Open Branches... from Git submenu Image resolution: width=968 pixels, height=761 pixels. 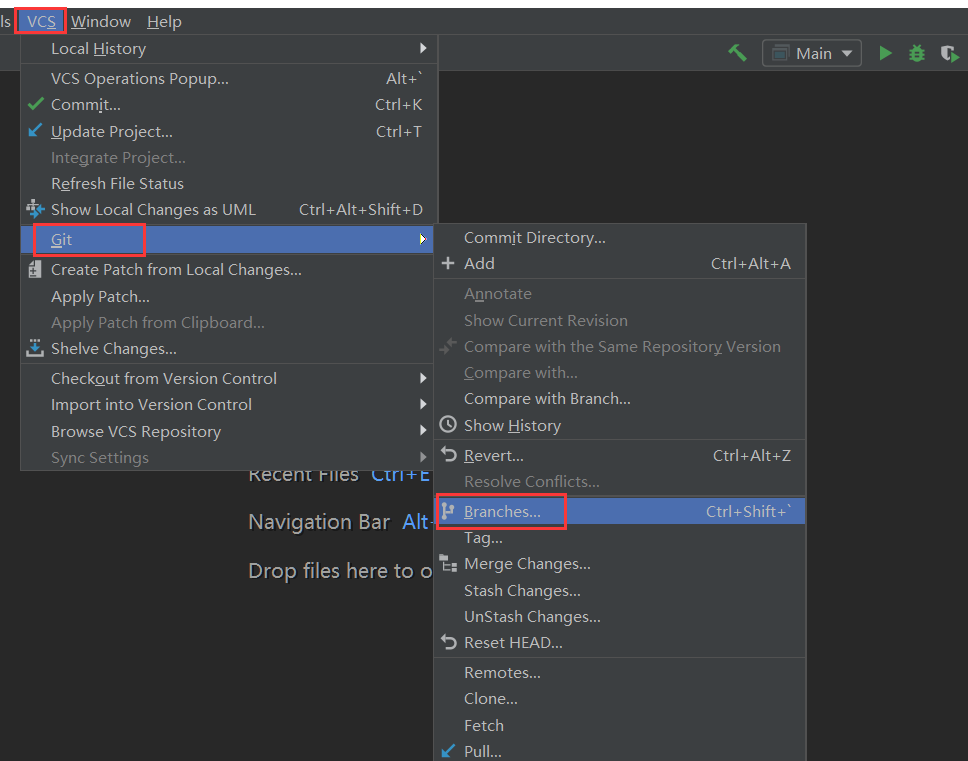coord(620,512)
